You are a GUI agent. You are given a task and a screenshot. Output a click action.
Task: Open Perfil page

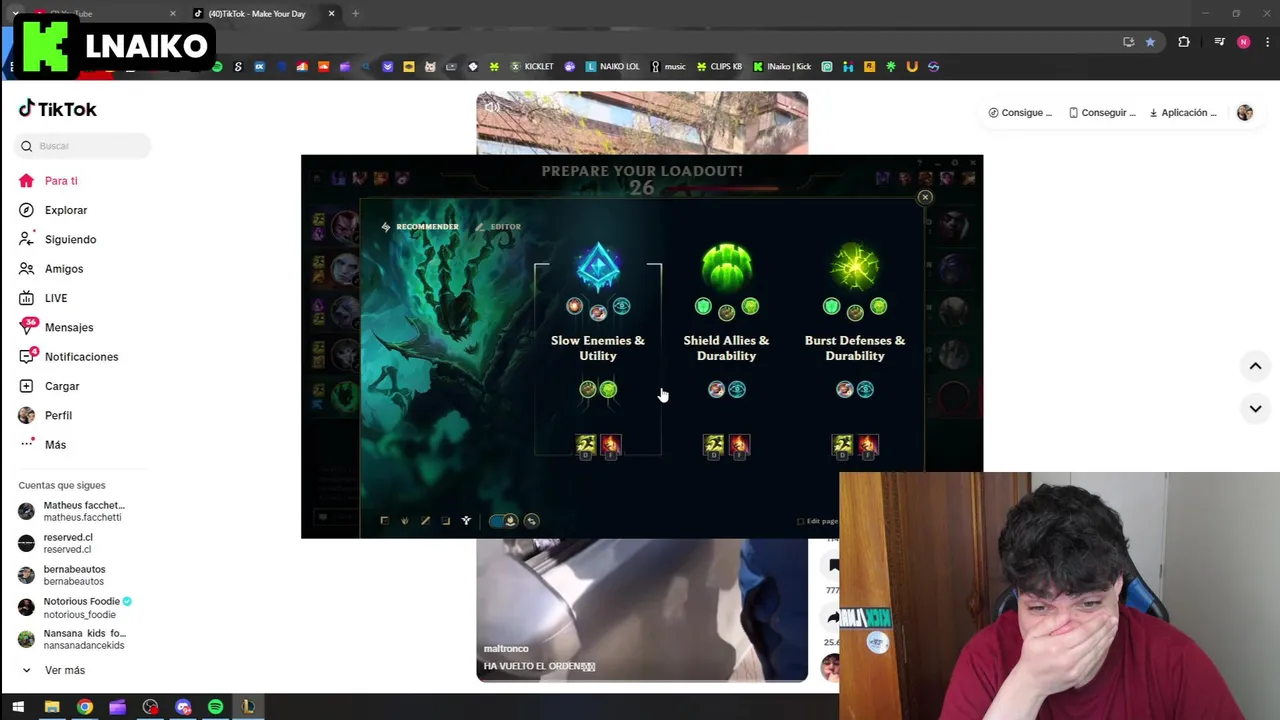(x=45, y=415)
